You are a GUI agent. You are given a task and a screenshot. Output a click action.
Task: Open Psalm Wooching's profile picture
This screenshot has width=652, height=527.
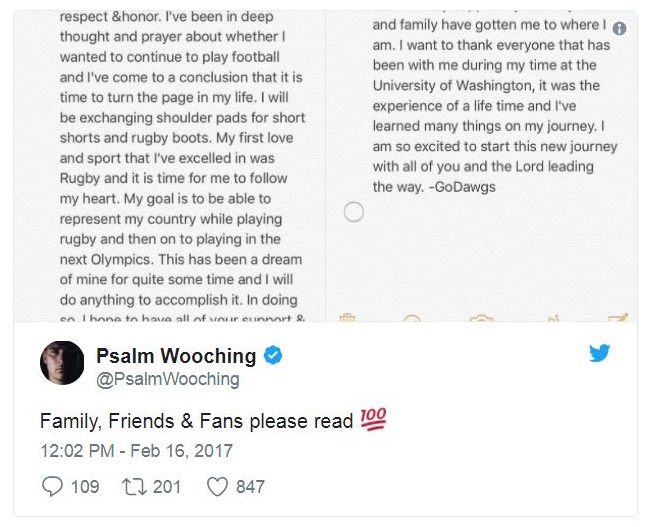62,362
